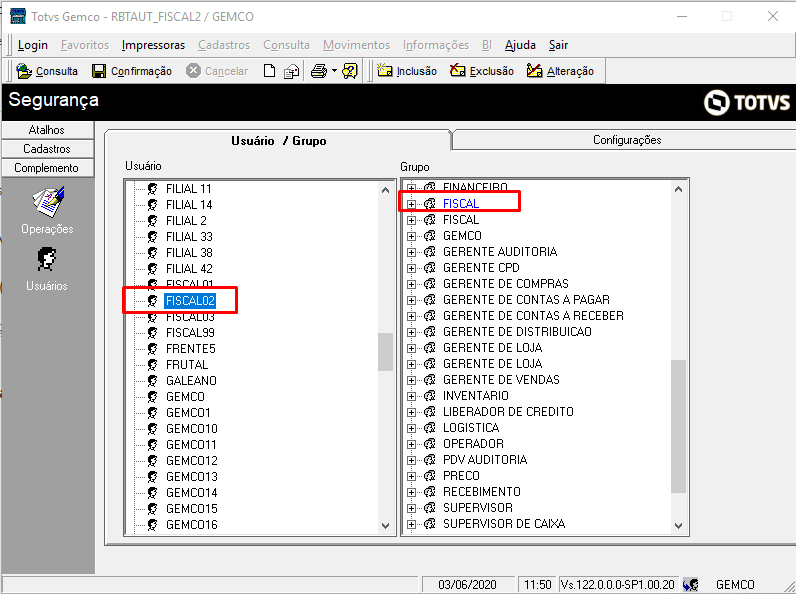Click the group icon beside LIBERADOR DE CREDITO
This screenshot has width=796, height=594.
[x=429, y=412]
